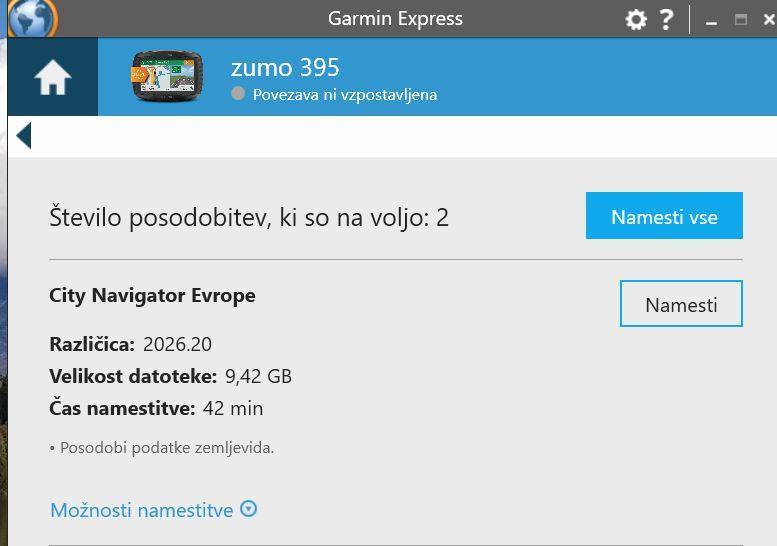777x546 pixels.
Task: Open the Možnosti namestitve link
Action: point(142,510)
